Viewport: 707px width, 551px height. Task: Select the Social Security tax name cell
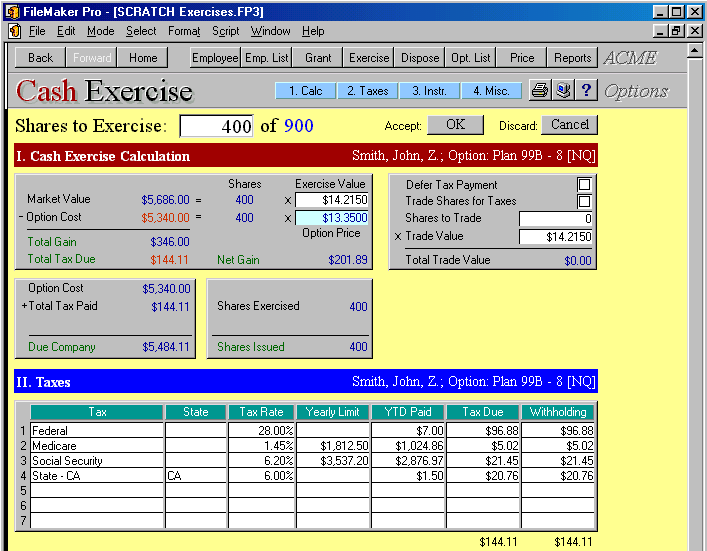click(x=97, y=460)
